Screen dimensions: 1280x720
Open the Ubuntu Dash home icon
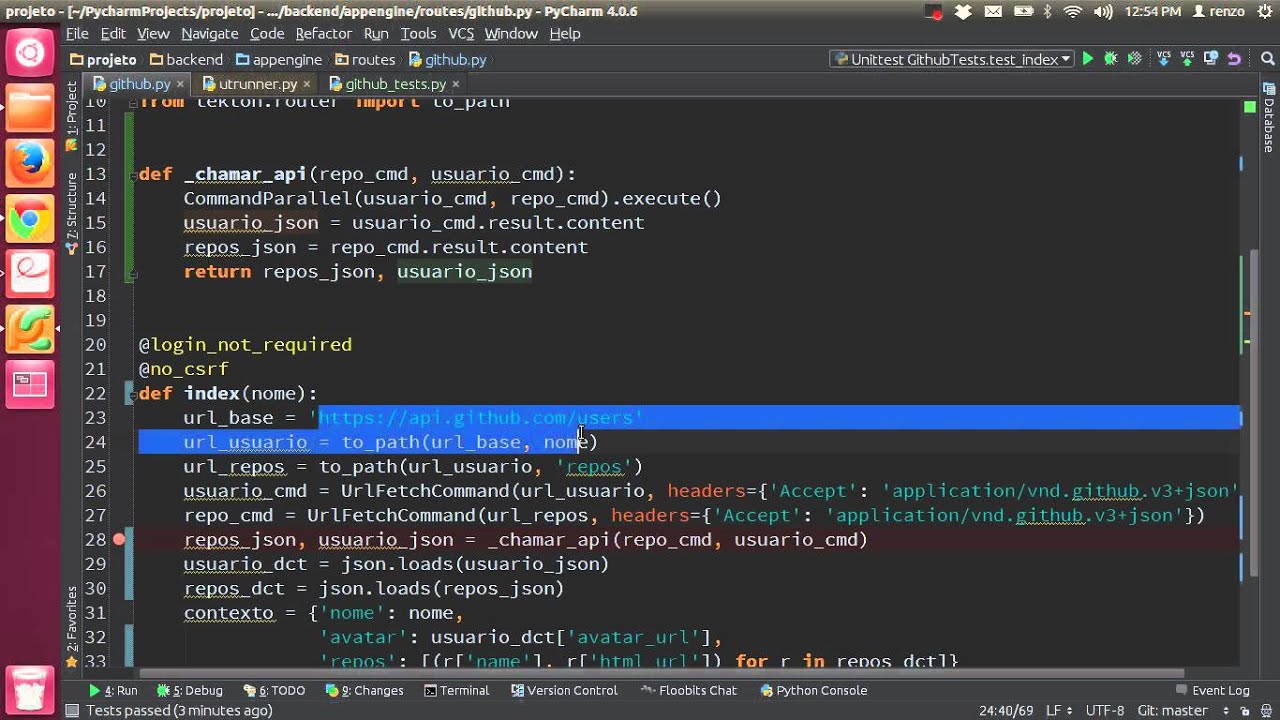click(x=30, y=52)
